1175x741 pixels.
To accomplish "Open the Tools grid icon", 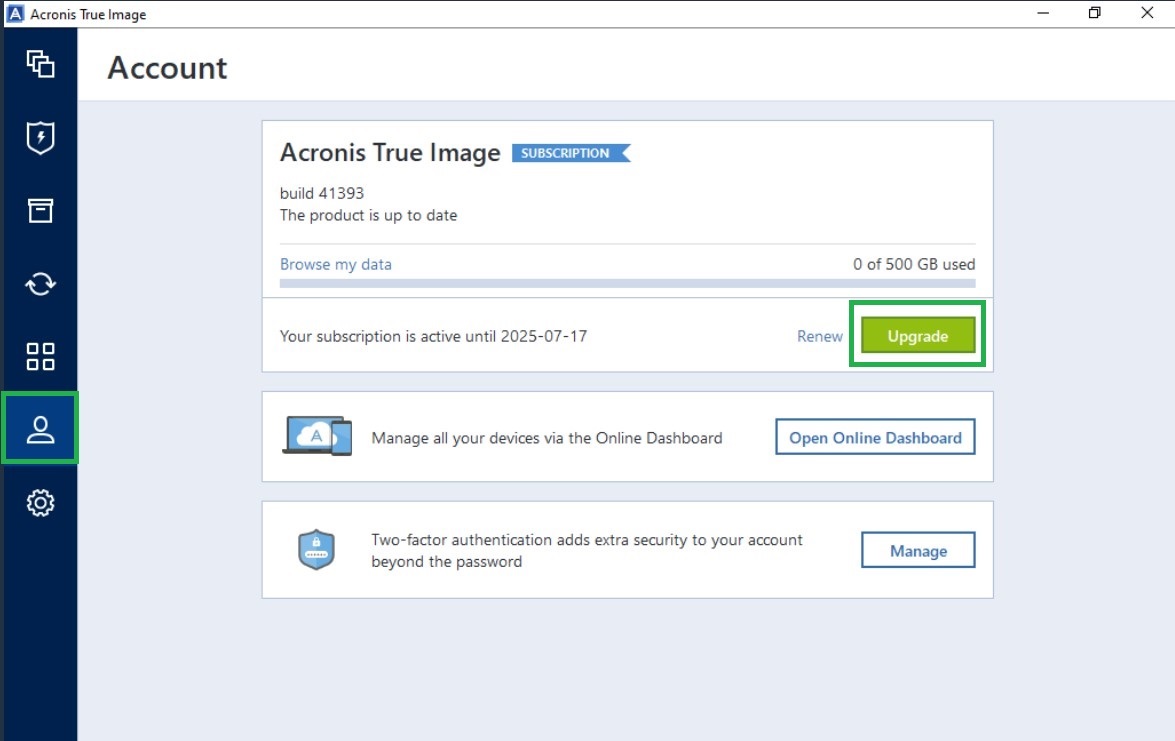I will click(x=40, y=356).
